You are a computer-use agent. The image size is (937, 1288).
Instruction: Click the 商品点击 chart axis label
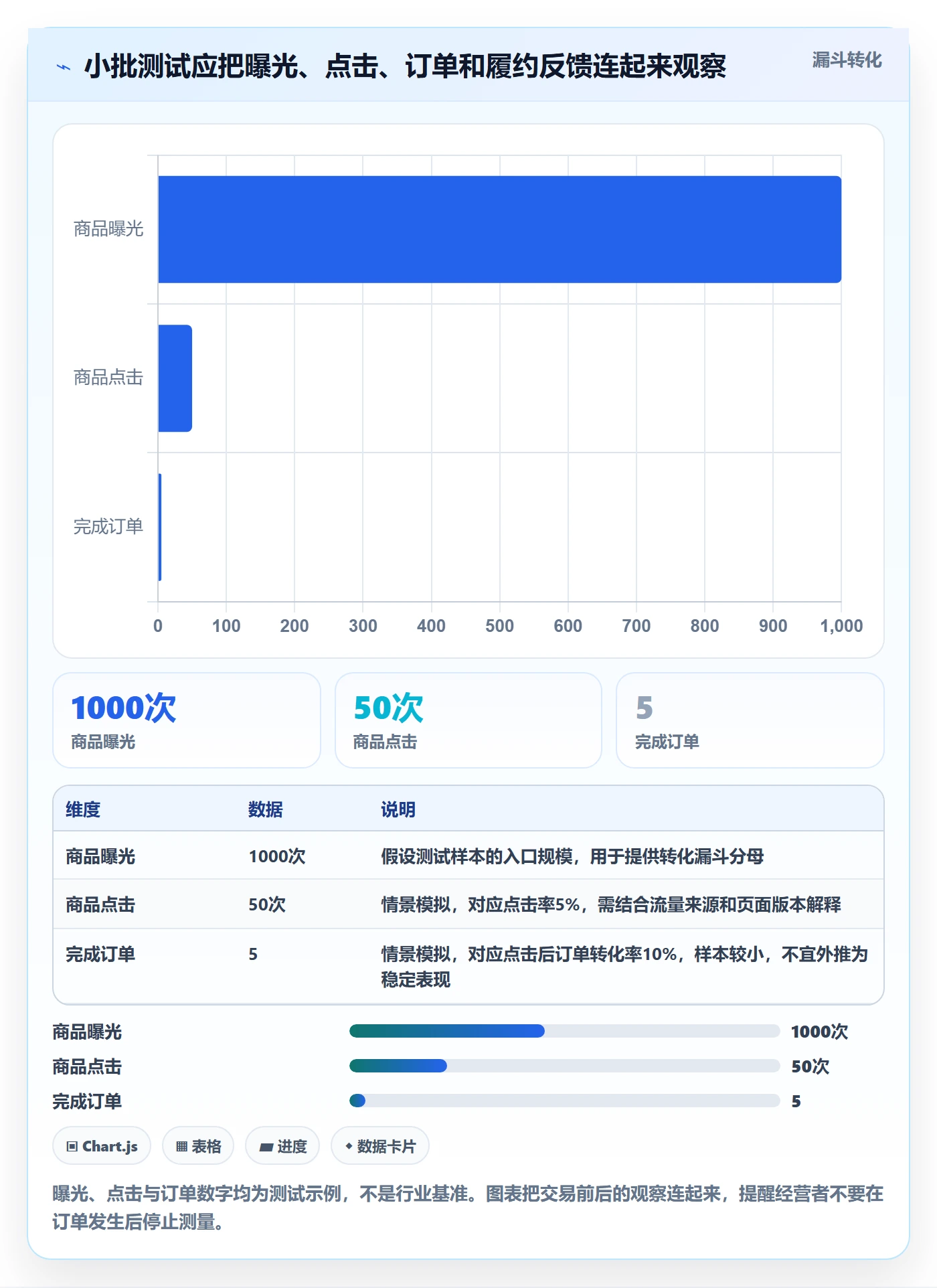[108, 378]
